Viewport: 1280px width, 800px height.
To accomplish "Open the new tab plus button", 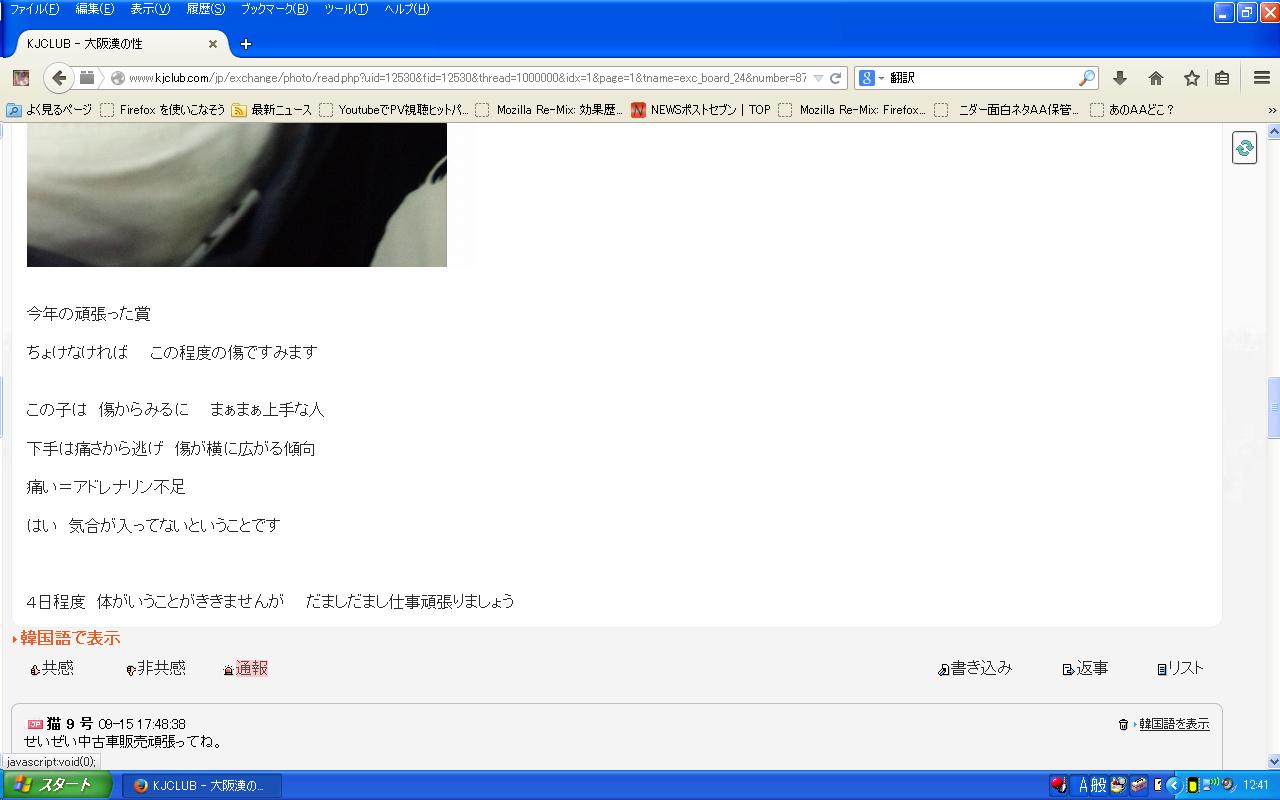I will tap(246, 44).
